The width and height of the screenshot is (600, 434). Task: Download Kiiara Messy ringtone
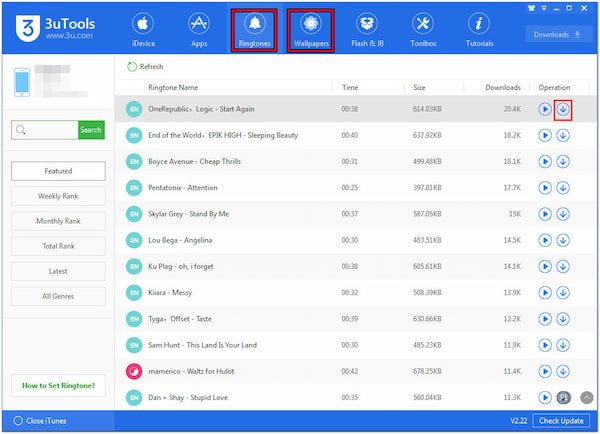click(563, 293)
